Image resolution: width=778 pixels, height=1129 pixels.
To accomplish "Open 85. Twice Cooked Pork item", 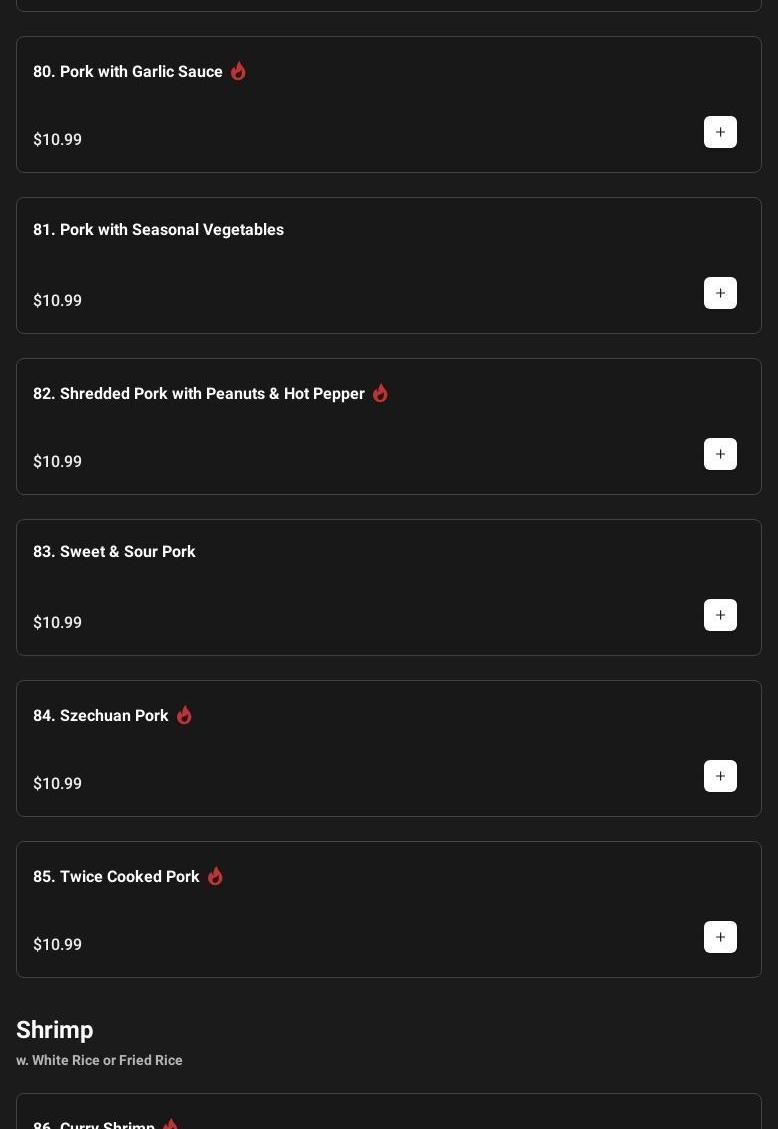I will [x=116, y=877].
